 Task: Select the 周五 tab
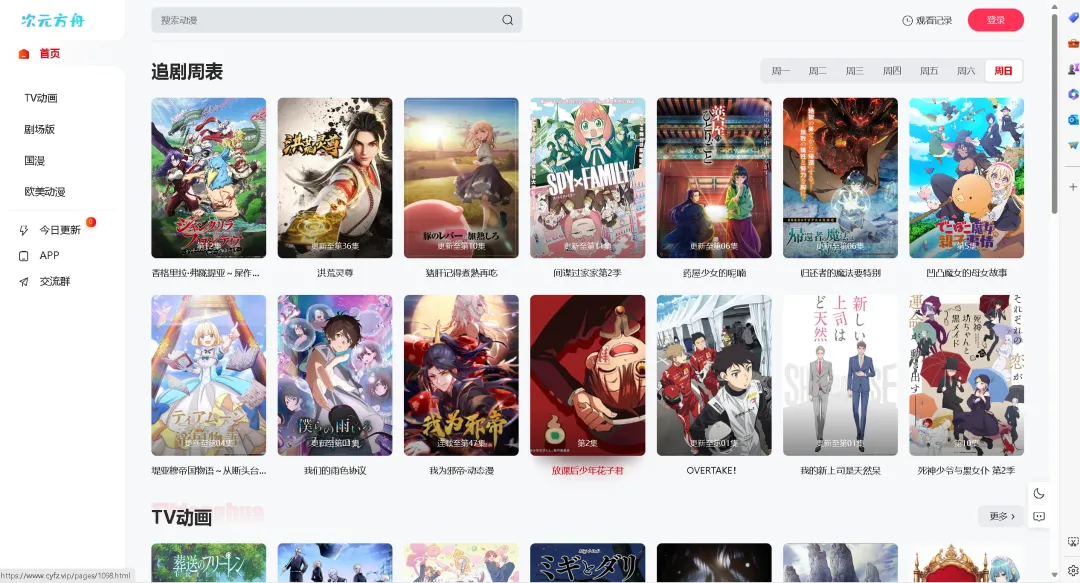[929, 71]
